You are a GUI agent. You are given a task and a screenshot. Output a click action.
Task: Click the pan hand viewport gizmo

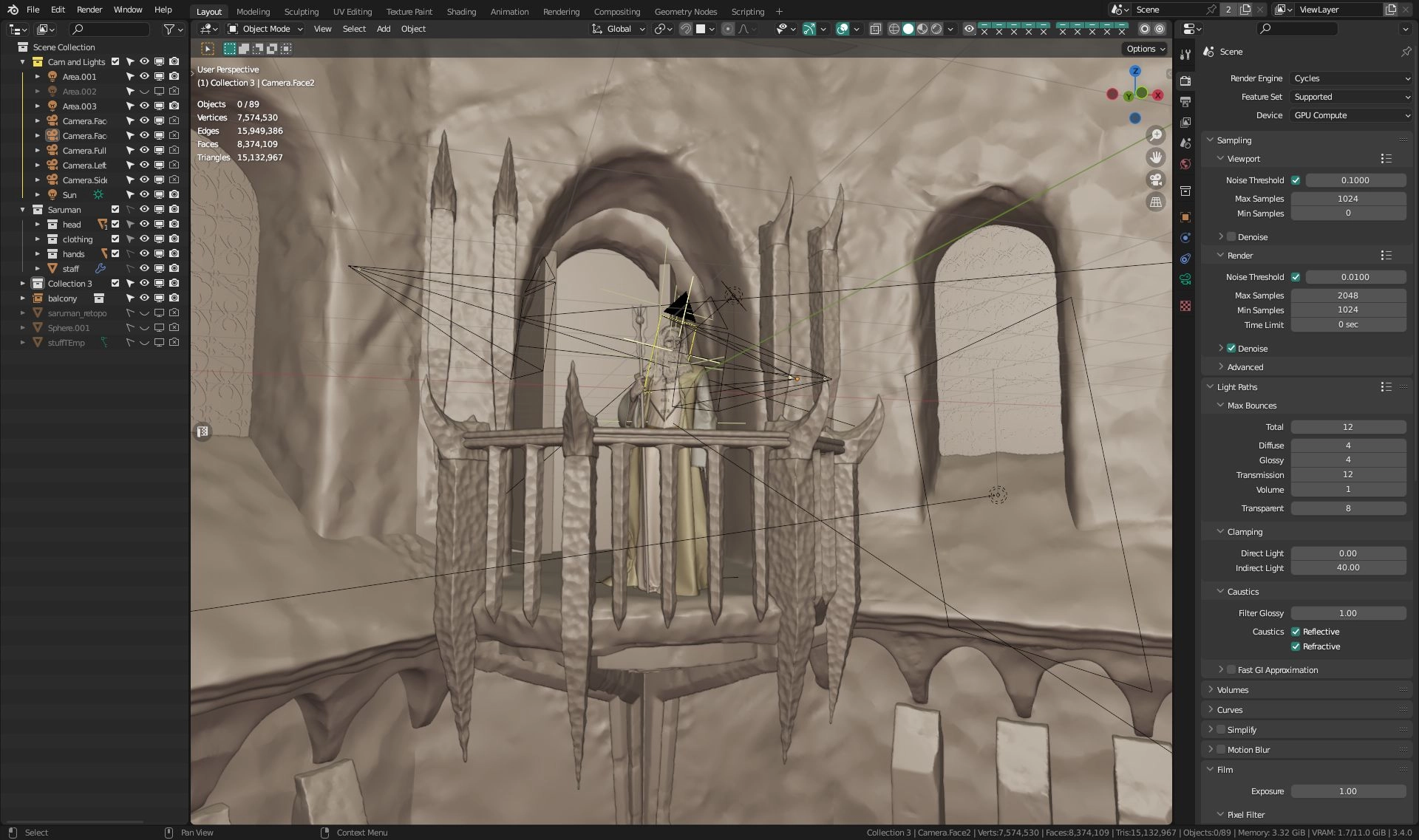(1156, 157)
